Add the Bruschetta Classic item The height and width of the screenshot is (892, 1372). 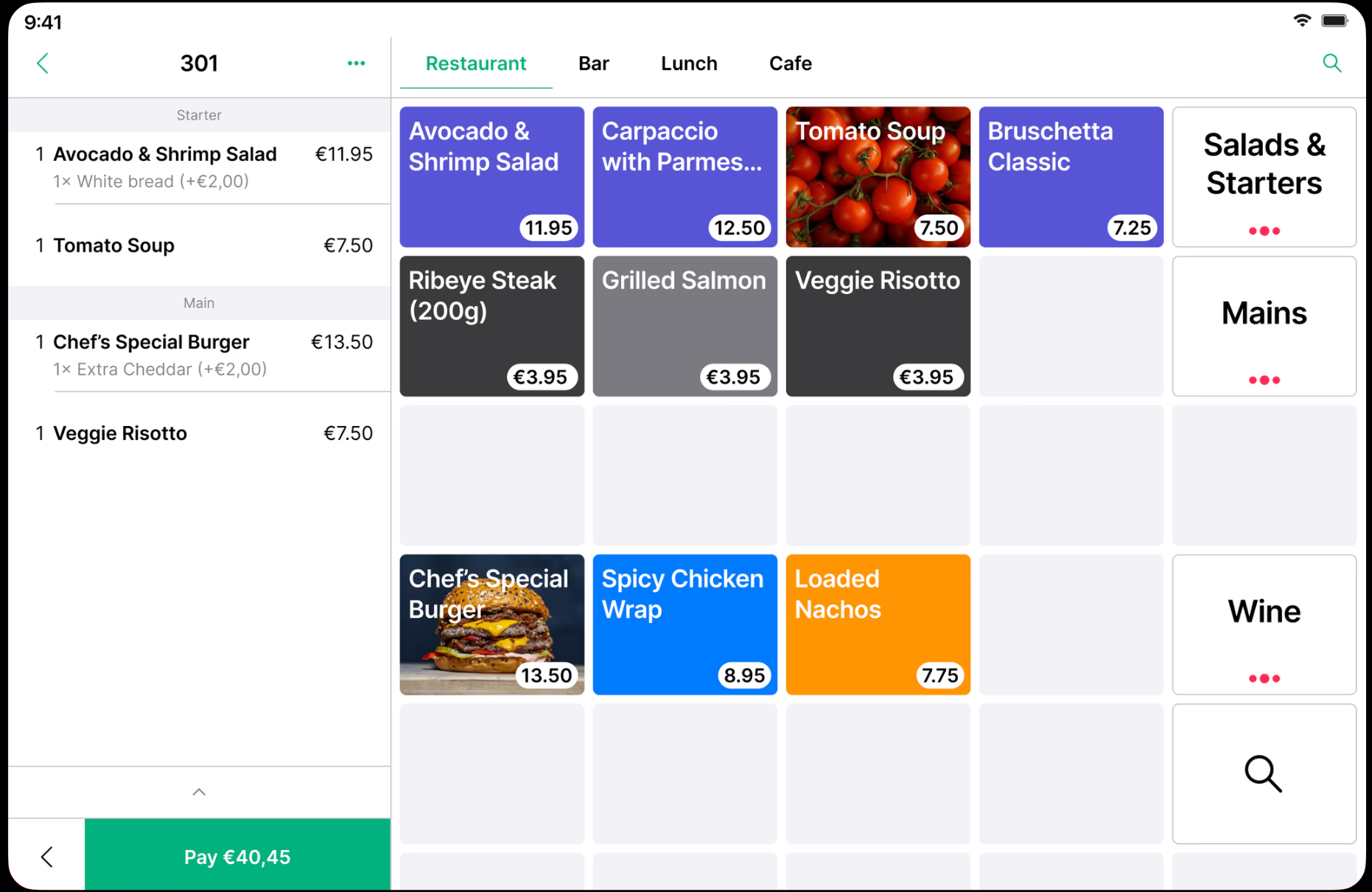point(1071,177)
